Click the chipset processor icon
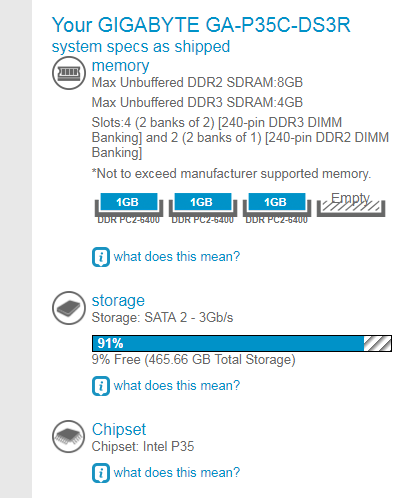The width and height of the screenshot is (408, 498). pos(69,437)
